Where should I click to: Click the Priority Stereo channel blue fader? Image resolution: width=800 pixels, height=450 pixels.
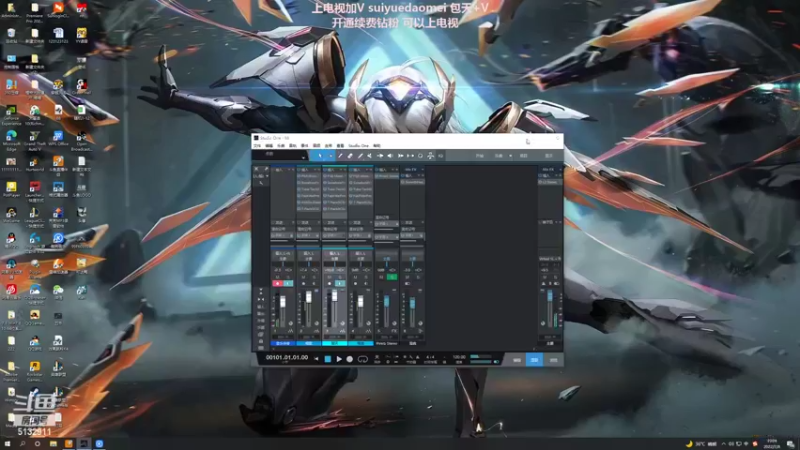click(x=386, y=301)
